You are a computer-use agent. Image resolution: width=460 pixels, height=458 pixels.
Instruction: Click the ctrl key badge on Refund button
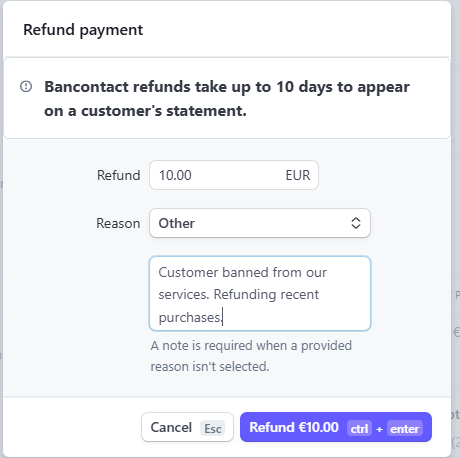[359, 428]
